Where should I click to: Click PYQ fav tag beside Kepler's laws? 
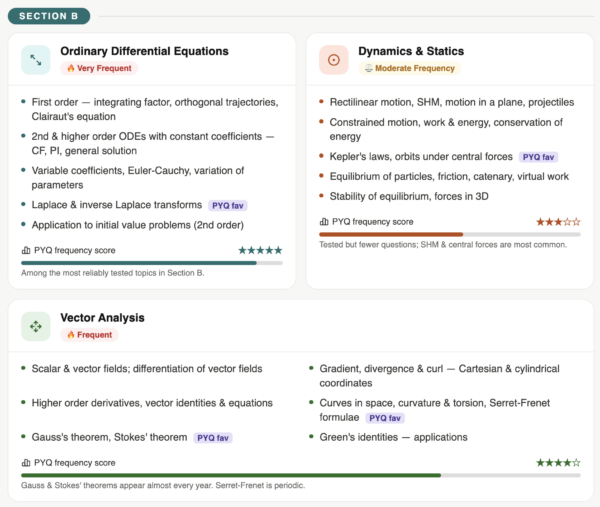pos(538,157)
